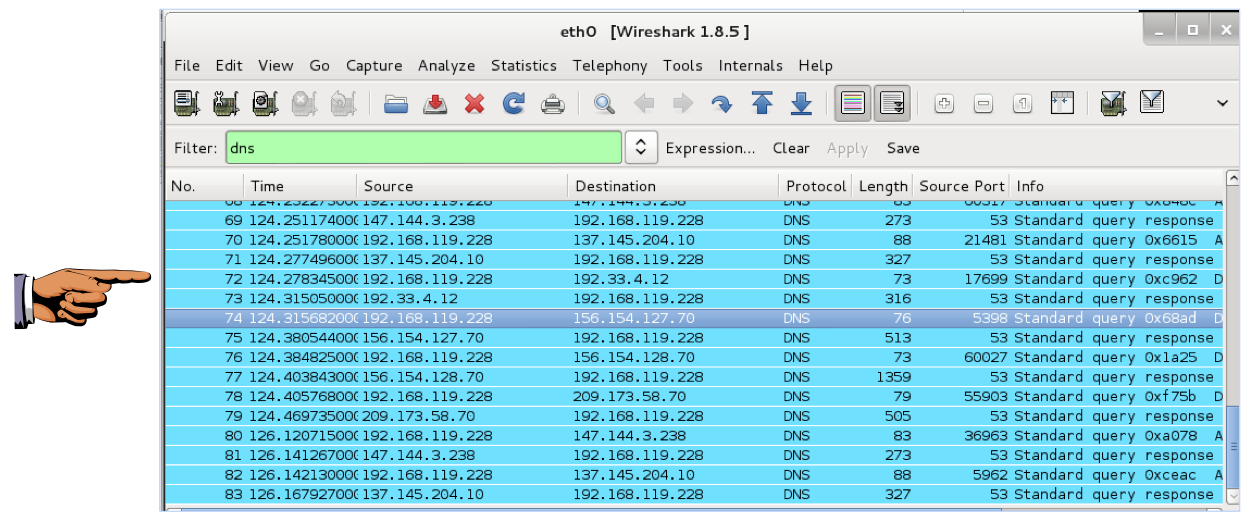
Task: Open the Telephony menu
Action: (x=610, y=65)
